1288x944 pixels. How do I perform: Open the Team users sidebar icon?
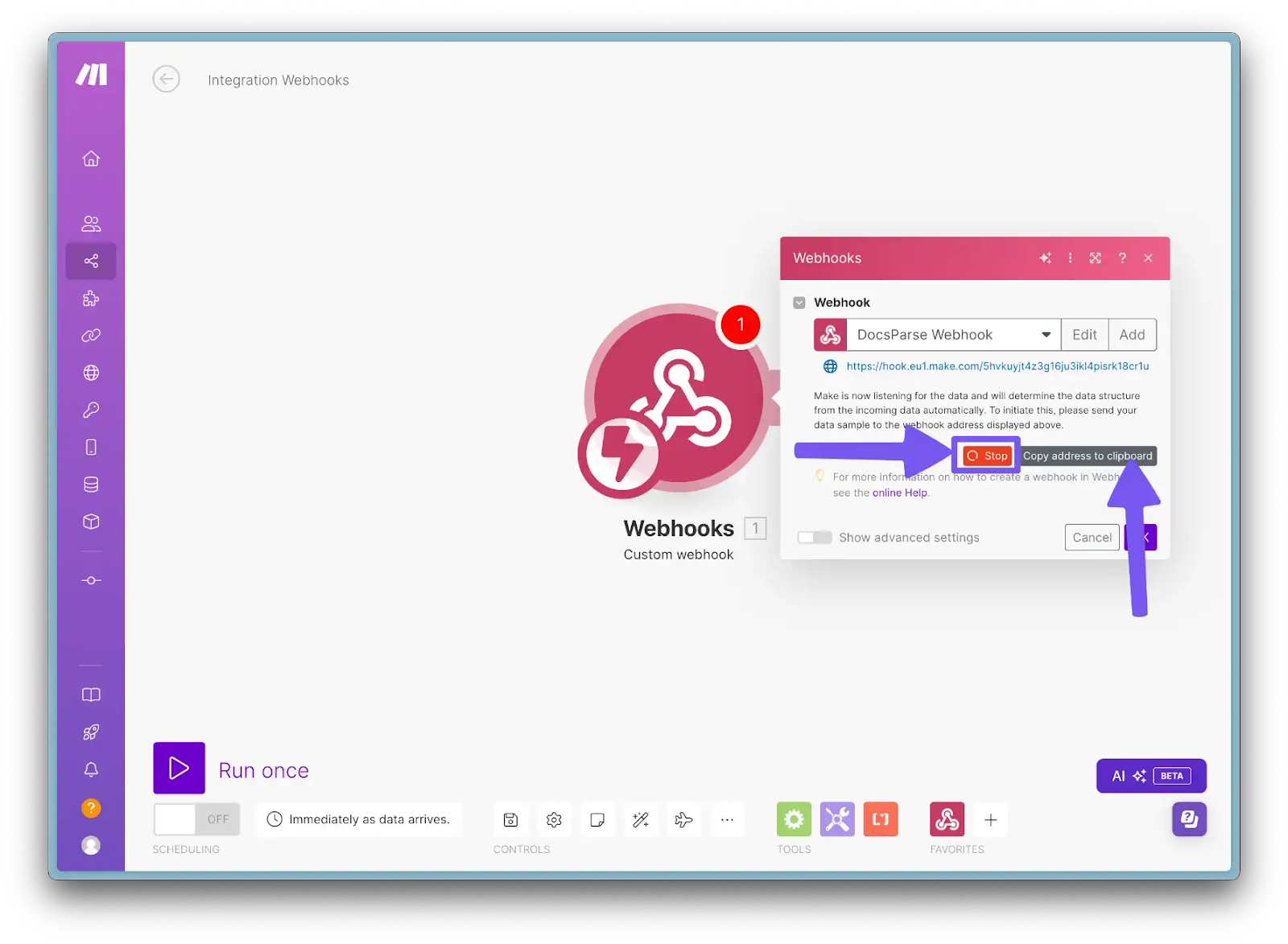(x=91, y=224)
